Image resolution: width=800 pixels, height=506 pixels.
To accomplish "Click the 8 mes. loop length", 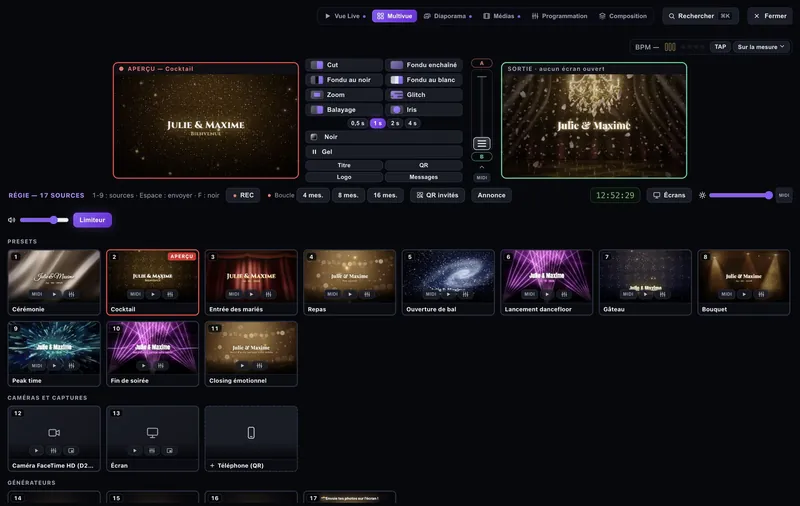I will [x=347, y=195].
